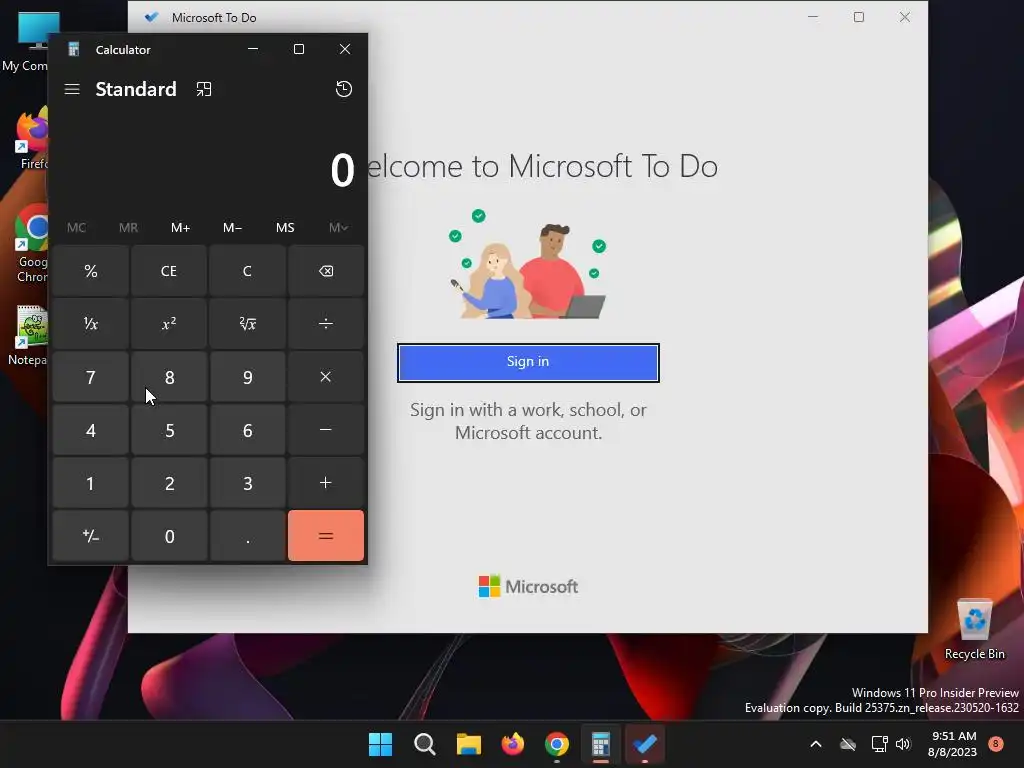The width and height of the screenshot is (1024, 768).
Task: Click the OneDrive cloud tray icon
Action: click(x=848, y=744)
